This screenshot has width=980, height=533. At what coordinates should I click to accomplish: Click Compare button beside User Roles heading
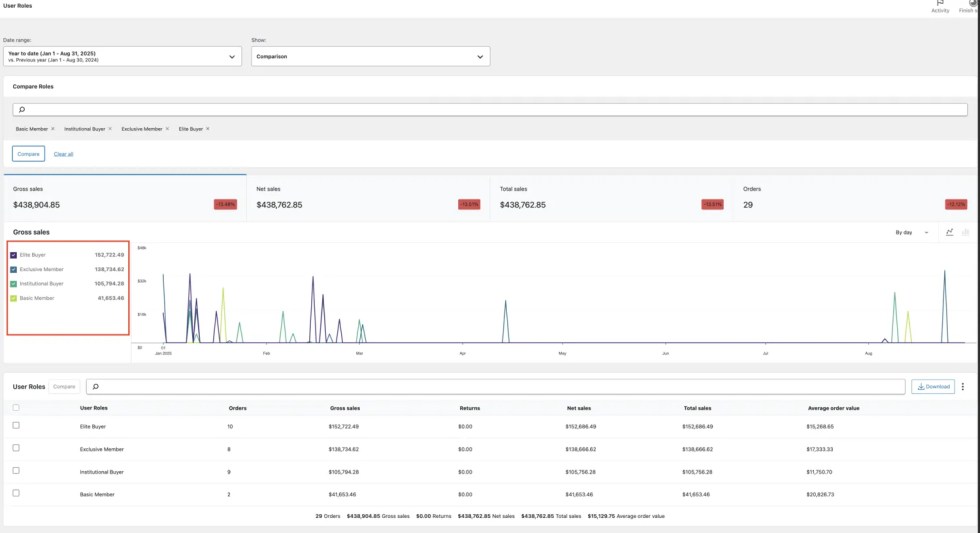pos(64,387)
